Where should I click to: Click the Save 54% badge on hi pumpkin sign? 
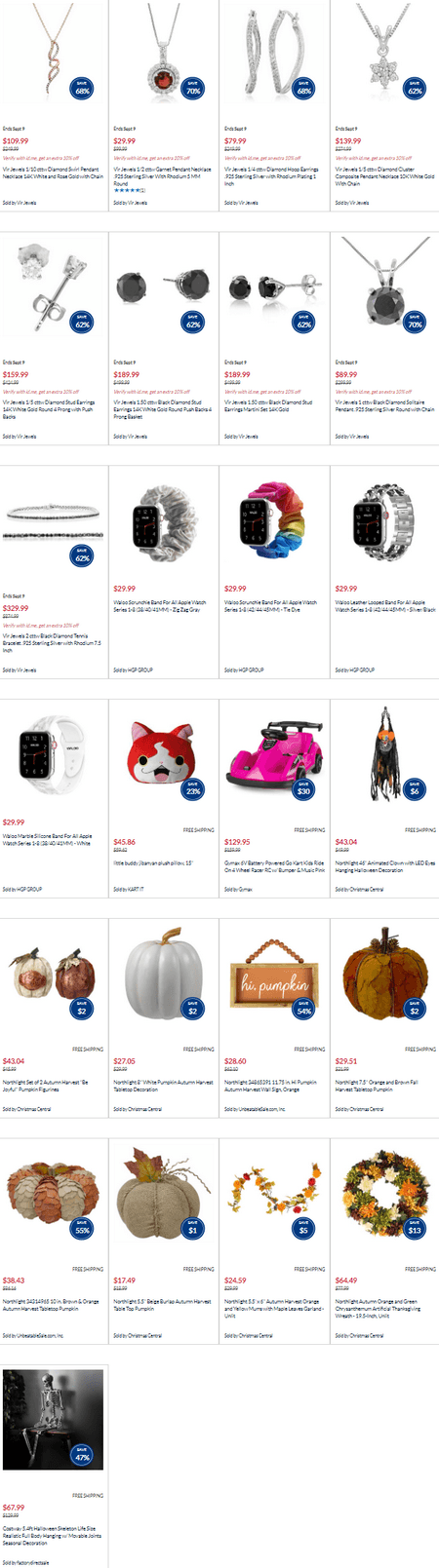[304, 1009]
